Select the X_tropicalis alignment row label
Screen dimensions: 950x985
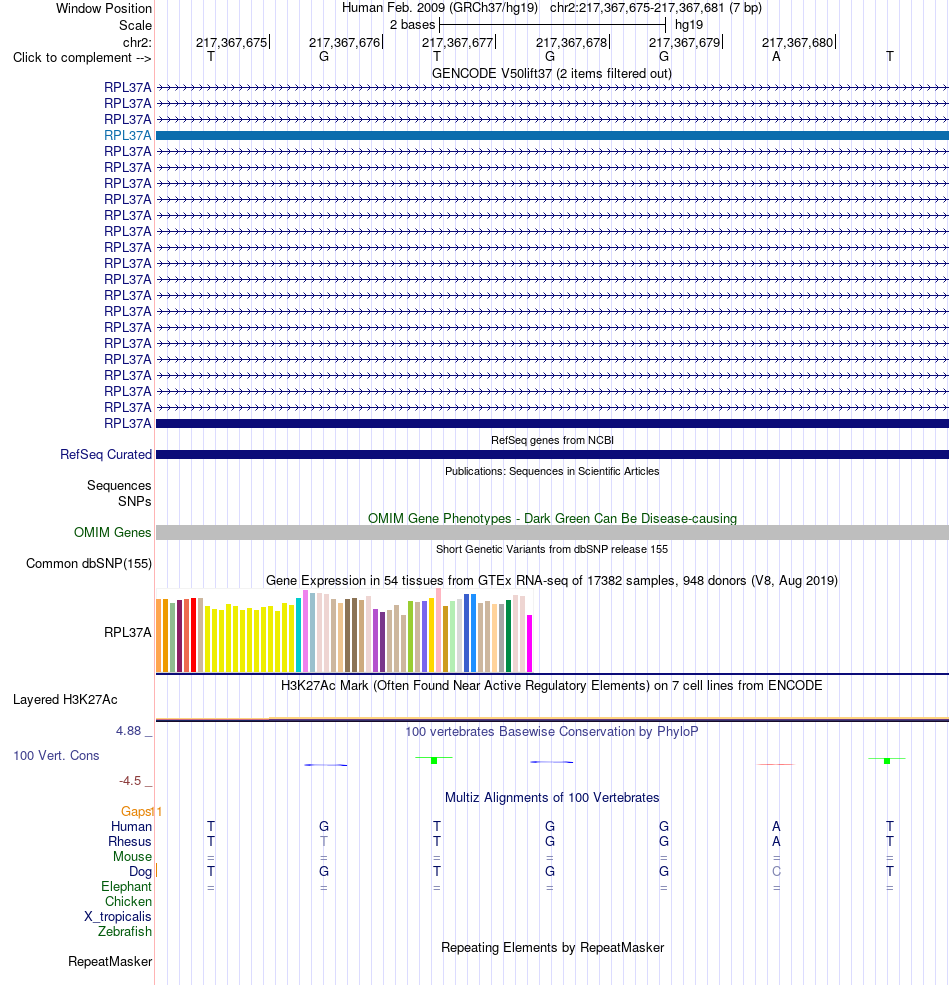[117, 917]
